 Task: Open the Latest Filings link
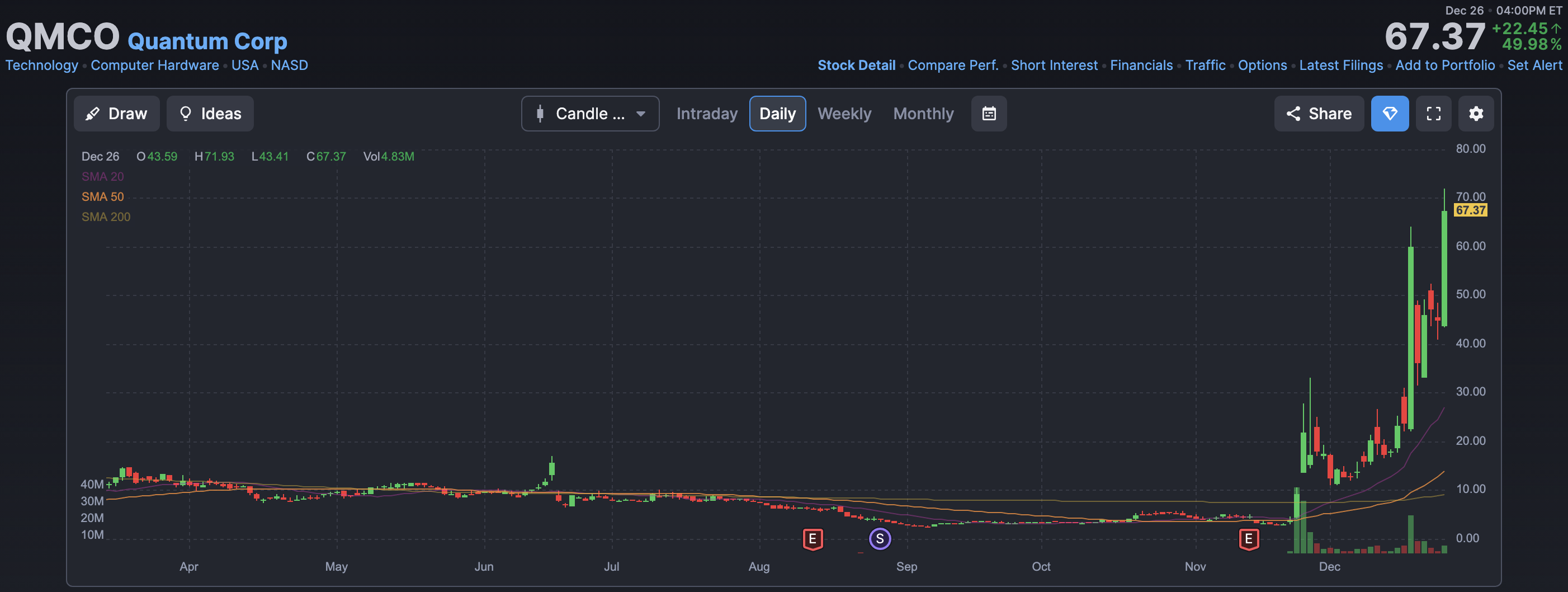click(x=1340, y=65)
